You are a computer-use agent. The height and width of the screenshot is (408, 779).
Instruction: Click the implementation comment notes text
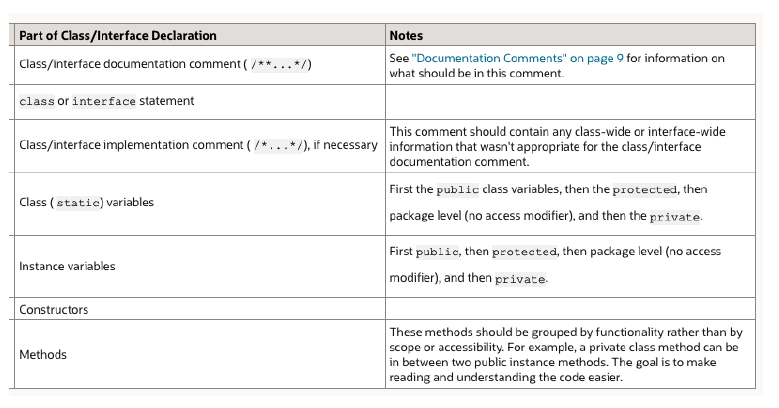[557, 147]
